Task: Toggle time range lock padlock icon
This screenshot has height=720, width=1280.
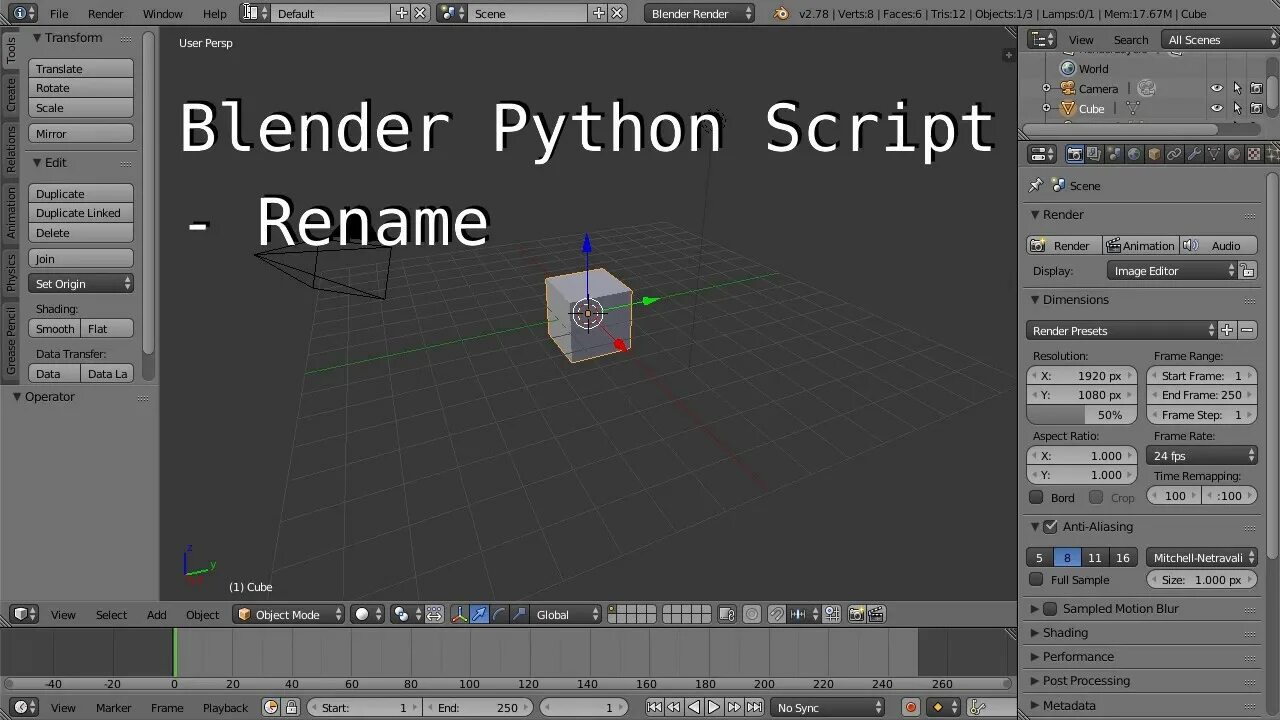Action: [290, 707]
